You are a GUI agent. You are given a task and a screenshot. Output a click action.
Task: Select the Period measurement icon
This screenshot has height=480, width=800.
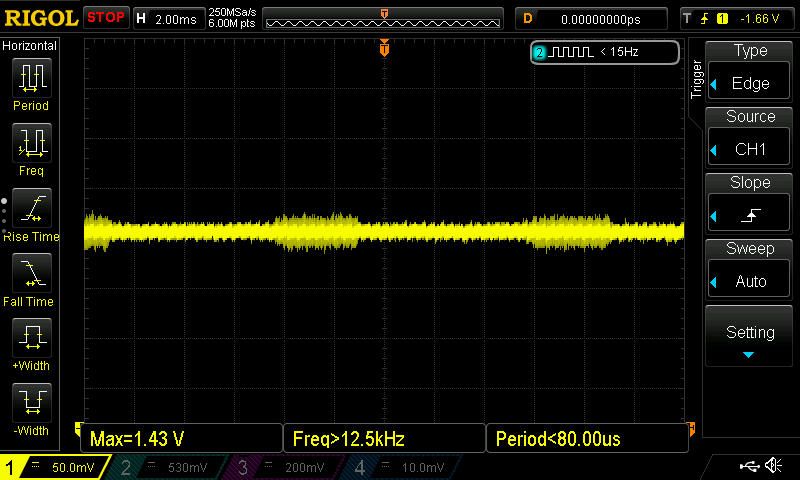click(31, 84)
